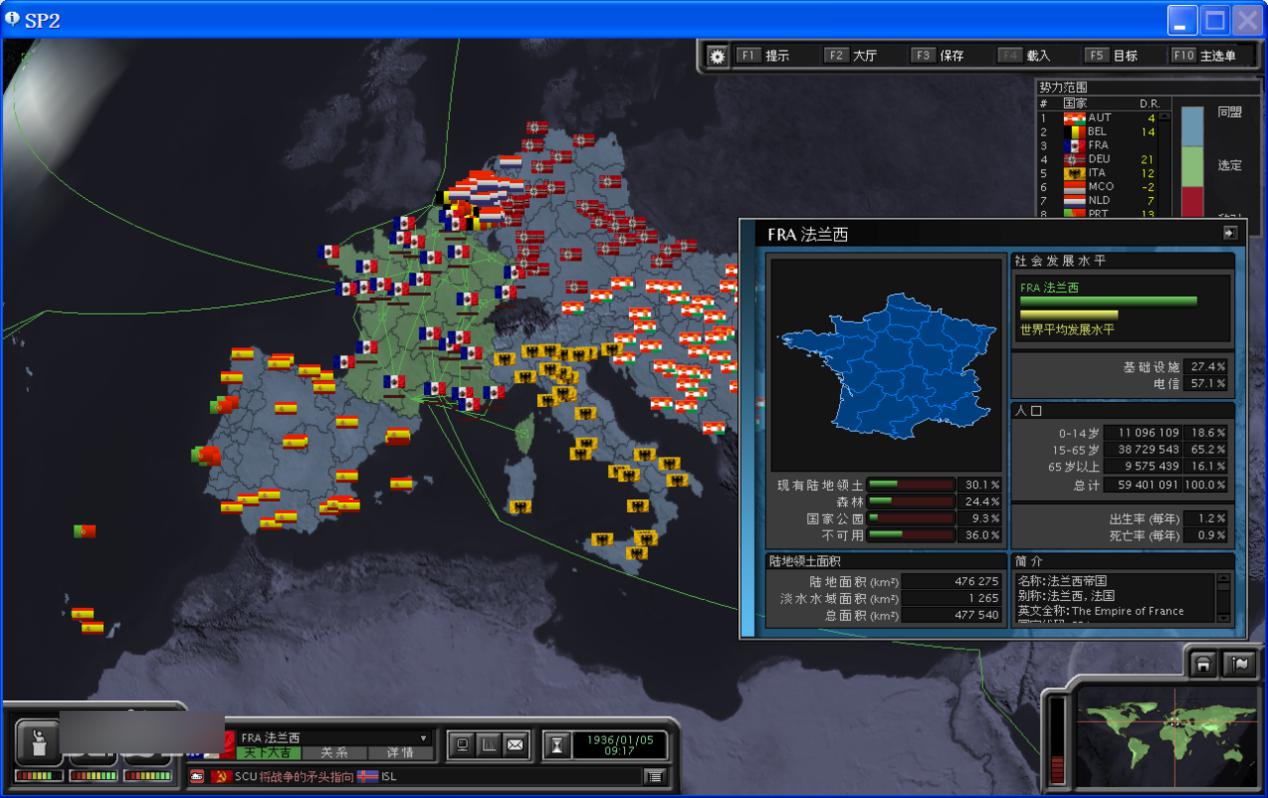The width and height of the screenshot is (1268, 798).
Task: Click the F3 保存 save button
Action: point(938,56)
